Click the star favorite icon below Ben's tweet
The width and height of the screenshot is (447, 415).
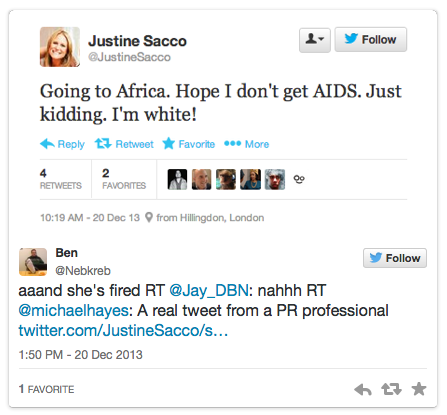419,389
